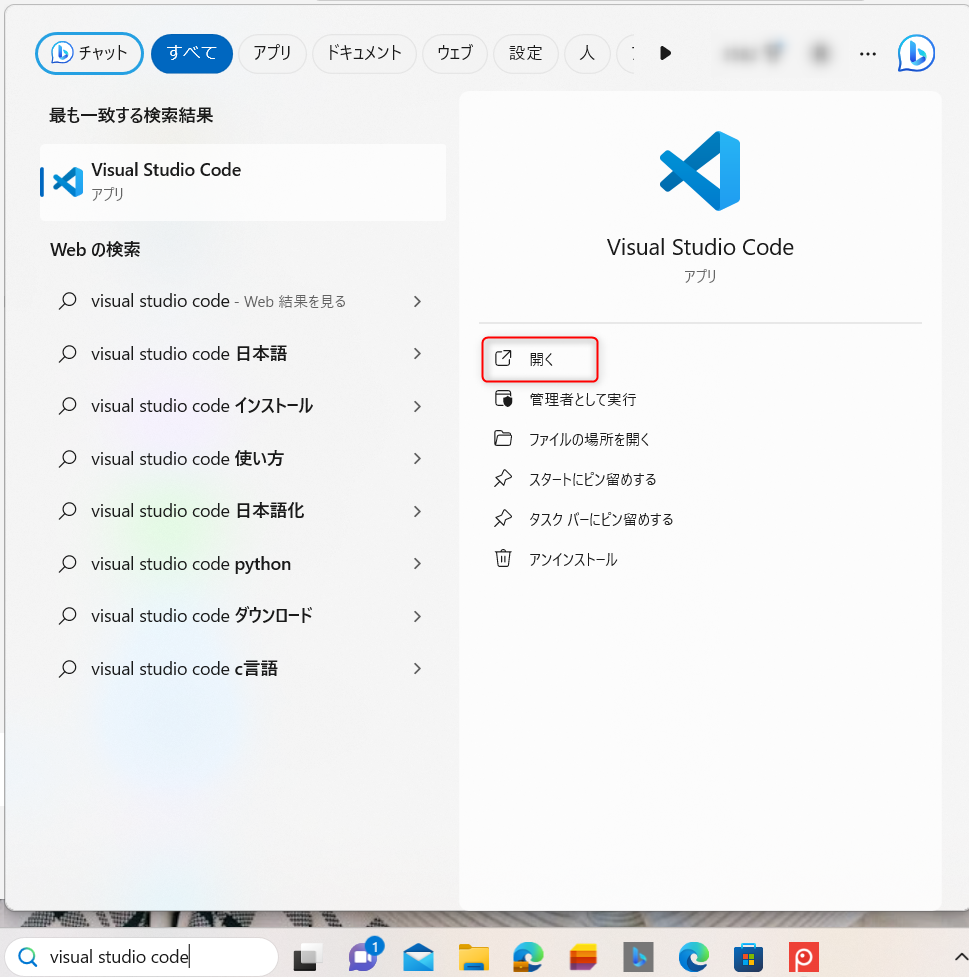Expand hidden icons in the system tray
The height and width of the screenshot is (977, 969).
[958, 957]
